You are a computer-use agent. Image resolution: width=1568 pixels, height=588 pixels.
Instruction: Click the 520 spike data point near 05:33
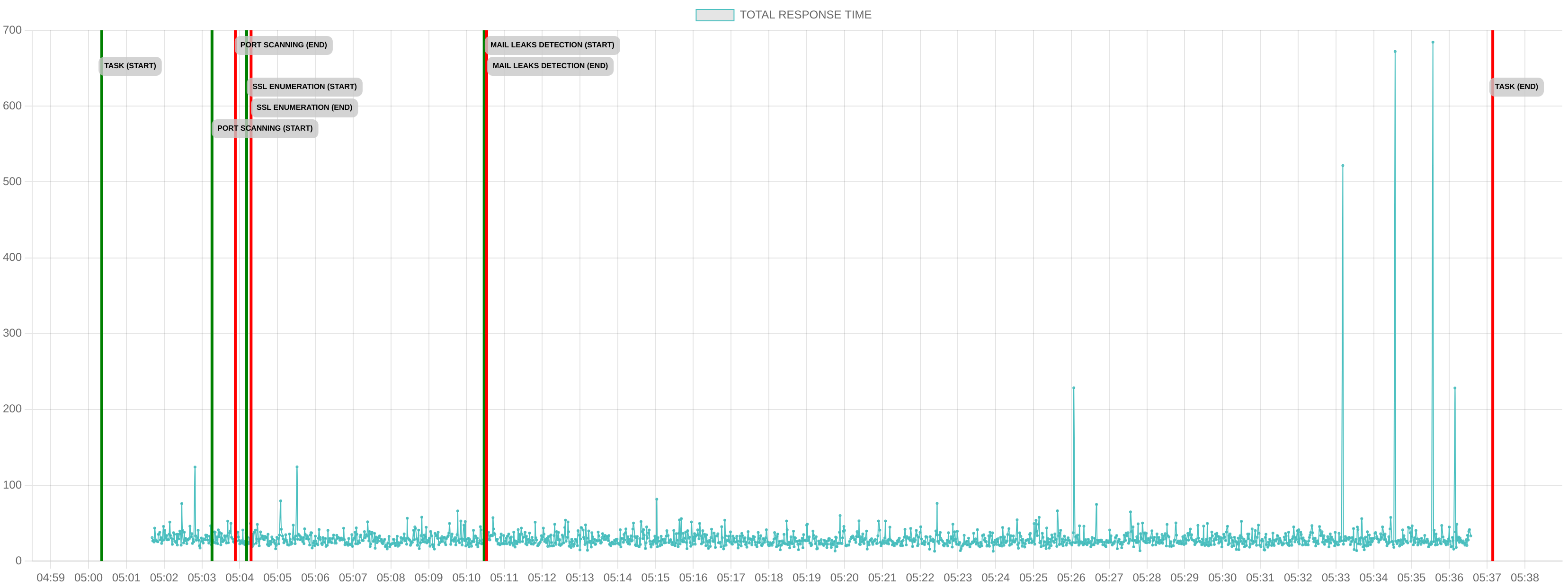1342,166
